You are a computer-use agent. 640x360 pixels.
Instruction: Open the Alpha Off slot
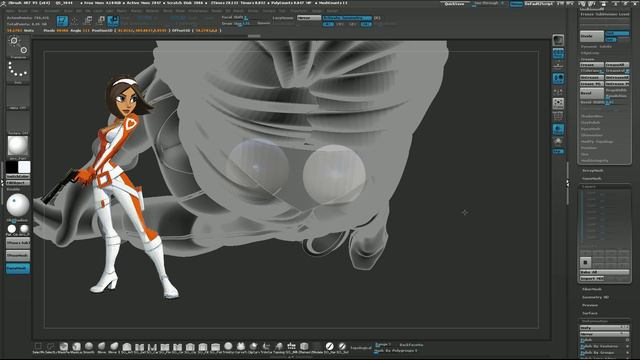click(18, 98)
